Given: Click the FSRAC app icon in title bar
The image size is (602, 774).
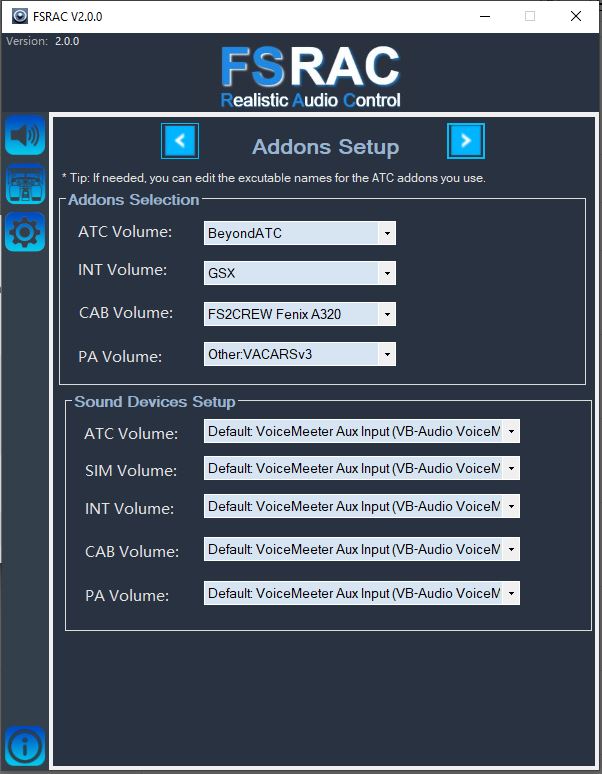Looking at the screenshot, I should (x=20, y=16).
